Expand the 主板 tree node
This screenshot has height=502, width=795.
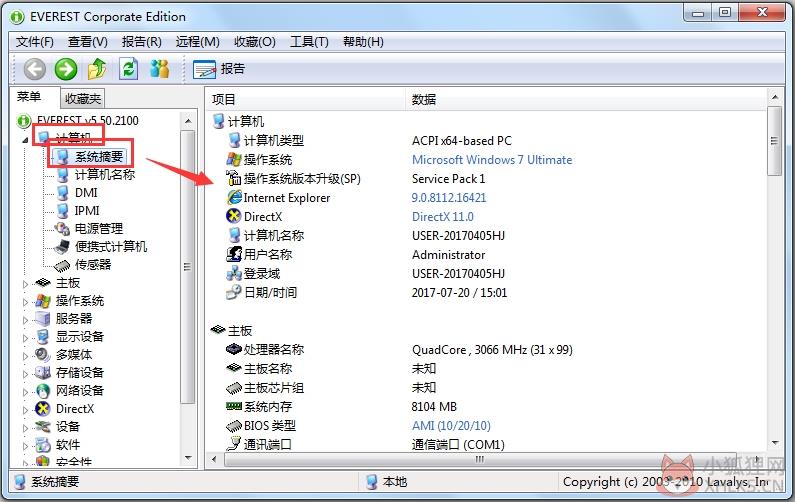coord(25,284)
